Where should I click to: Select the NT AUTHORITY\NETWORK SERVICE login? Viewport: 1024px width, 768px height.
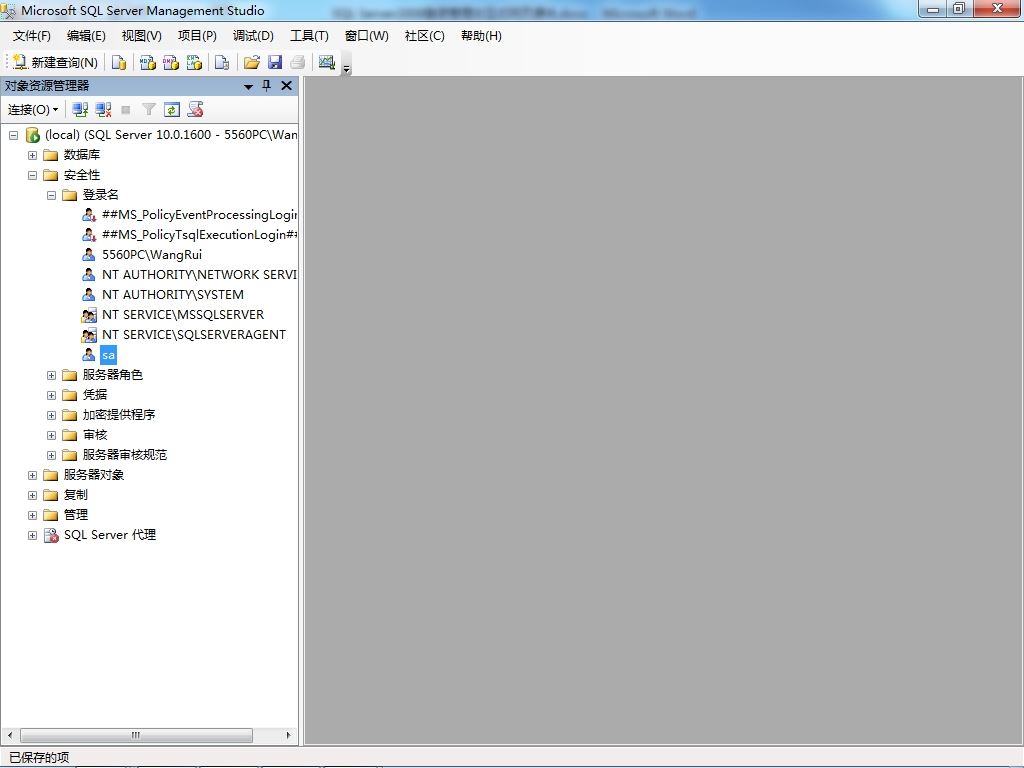[x=199, y=275]
